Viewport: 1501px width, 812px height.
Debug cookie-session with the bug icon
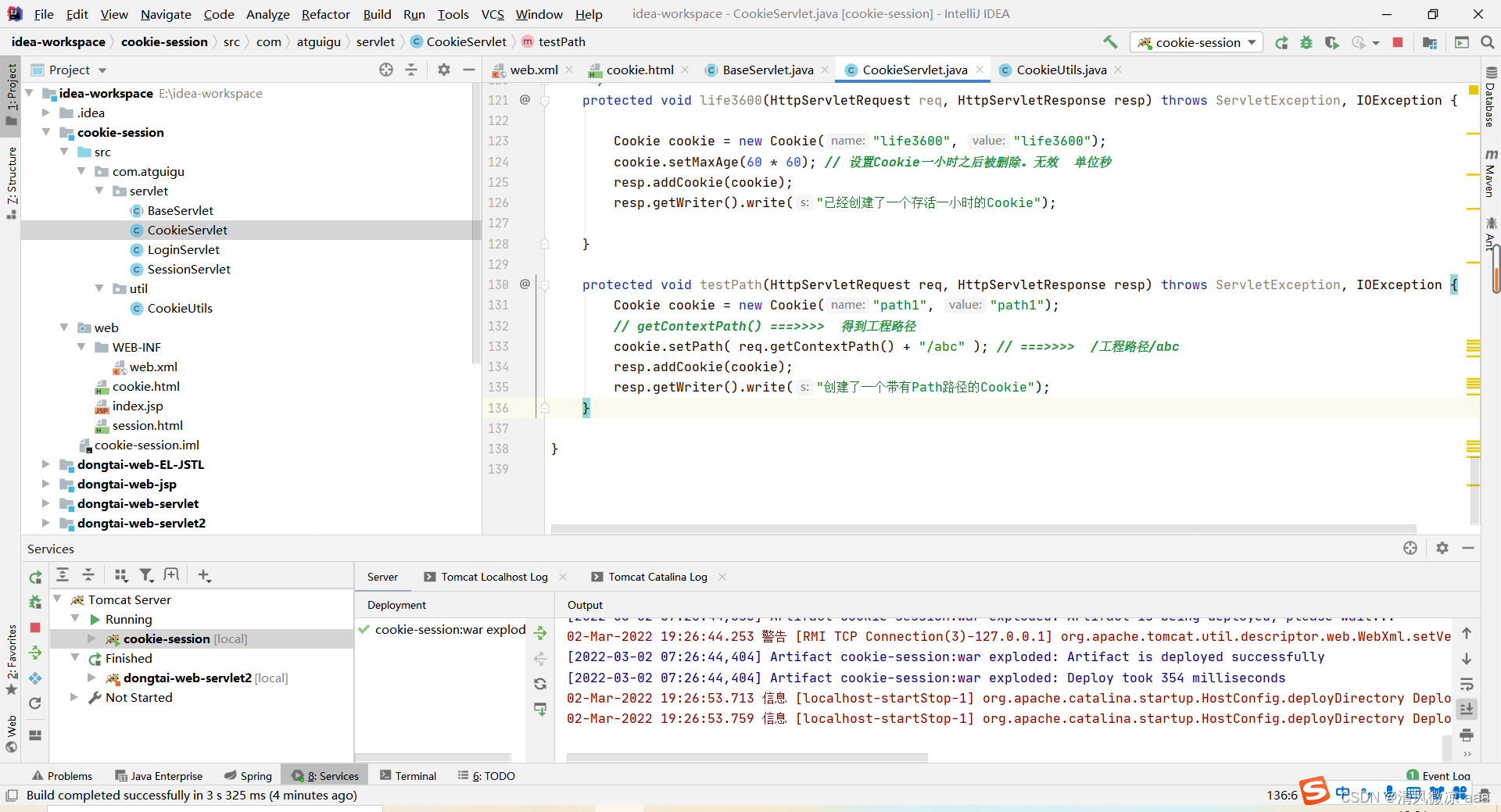1306,42
